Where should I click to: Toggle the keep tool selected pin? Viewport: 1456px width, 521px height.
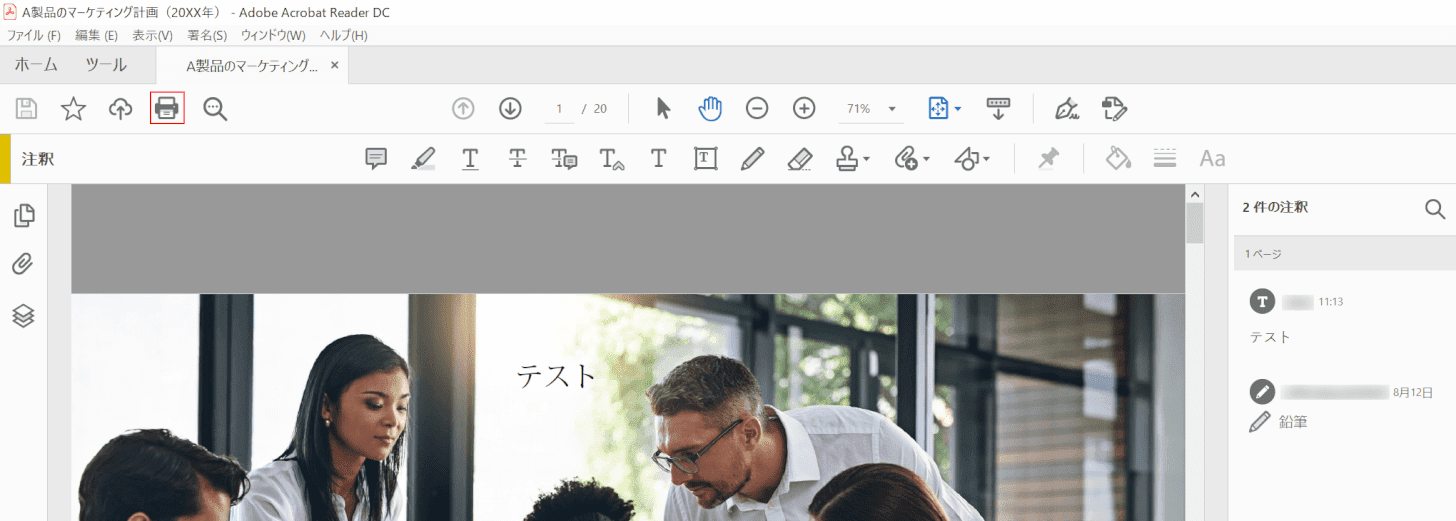point(1048,159)
